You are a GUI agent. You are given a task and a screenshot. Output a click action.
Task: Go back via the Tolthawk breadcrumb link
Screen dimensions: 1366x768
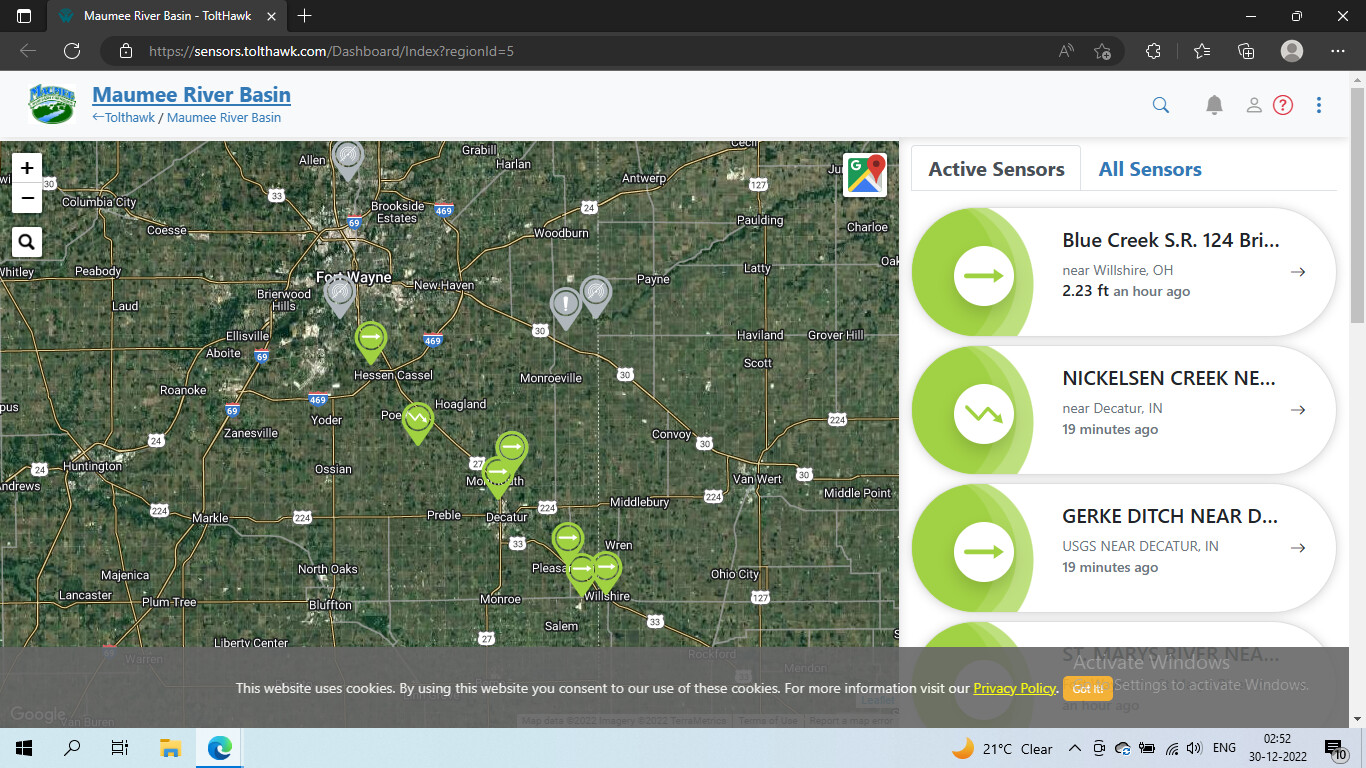tap(124, 118)
